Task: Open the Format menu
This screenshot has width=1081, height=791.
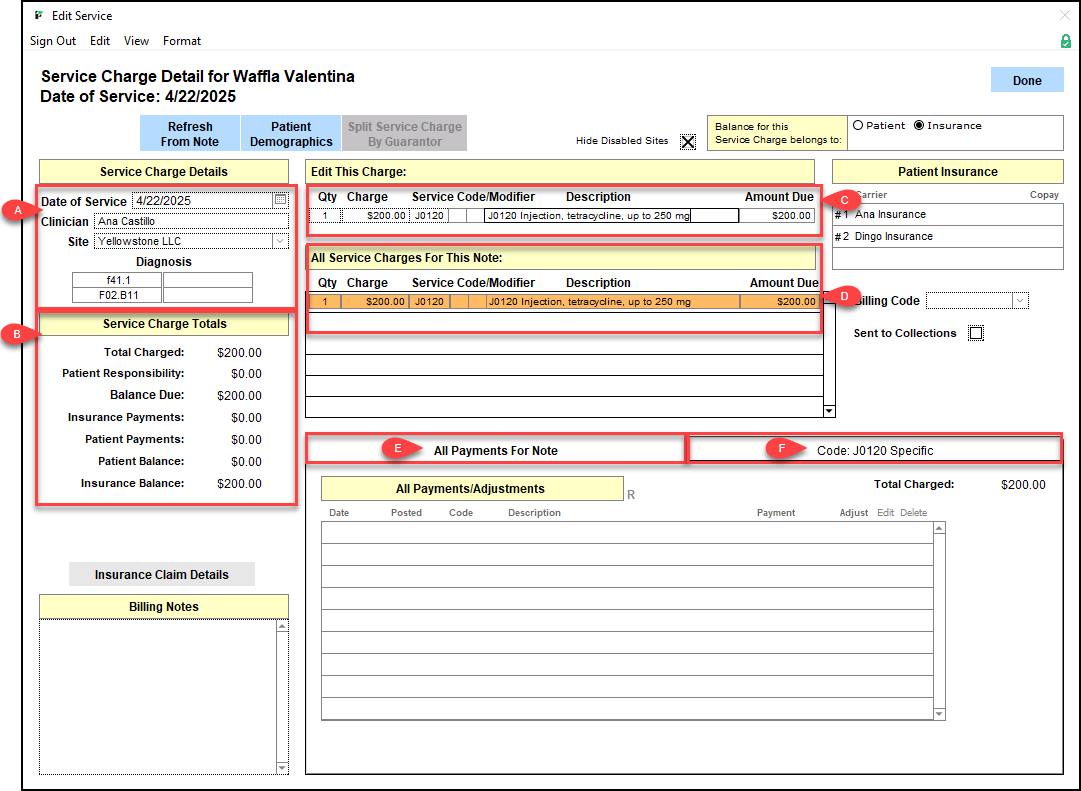Action: pyautogui.click(x=182, y=41)
